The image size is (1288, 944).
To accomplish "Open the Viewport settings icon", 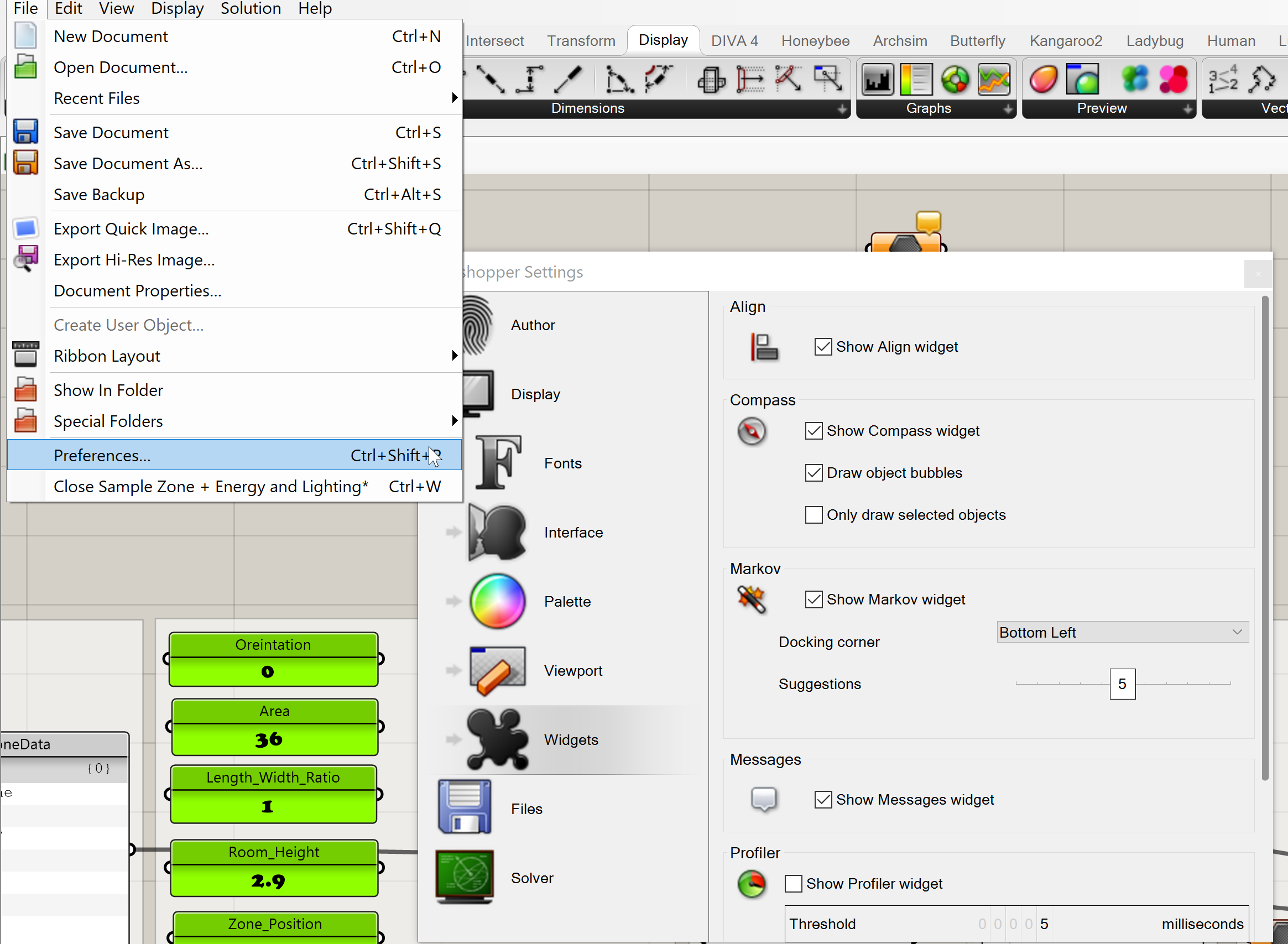I will coord(497,670).
